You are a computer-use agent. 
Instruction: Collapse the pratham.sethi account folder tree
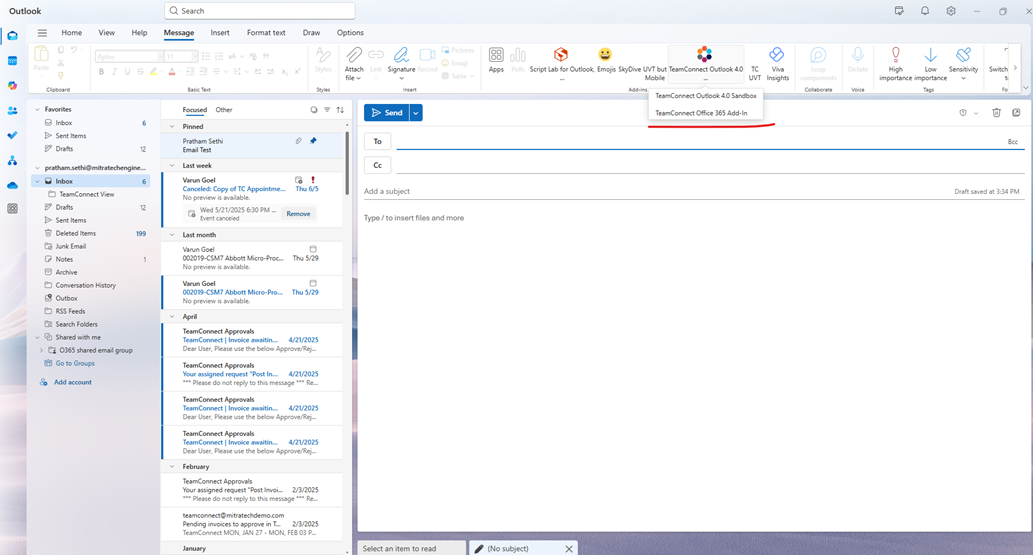click(x=38, y=168)
